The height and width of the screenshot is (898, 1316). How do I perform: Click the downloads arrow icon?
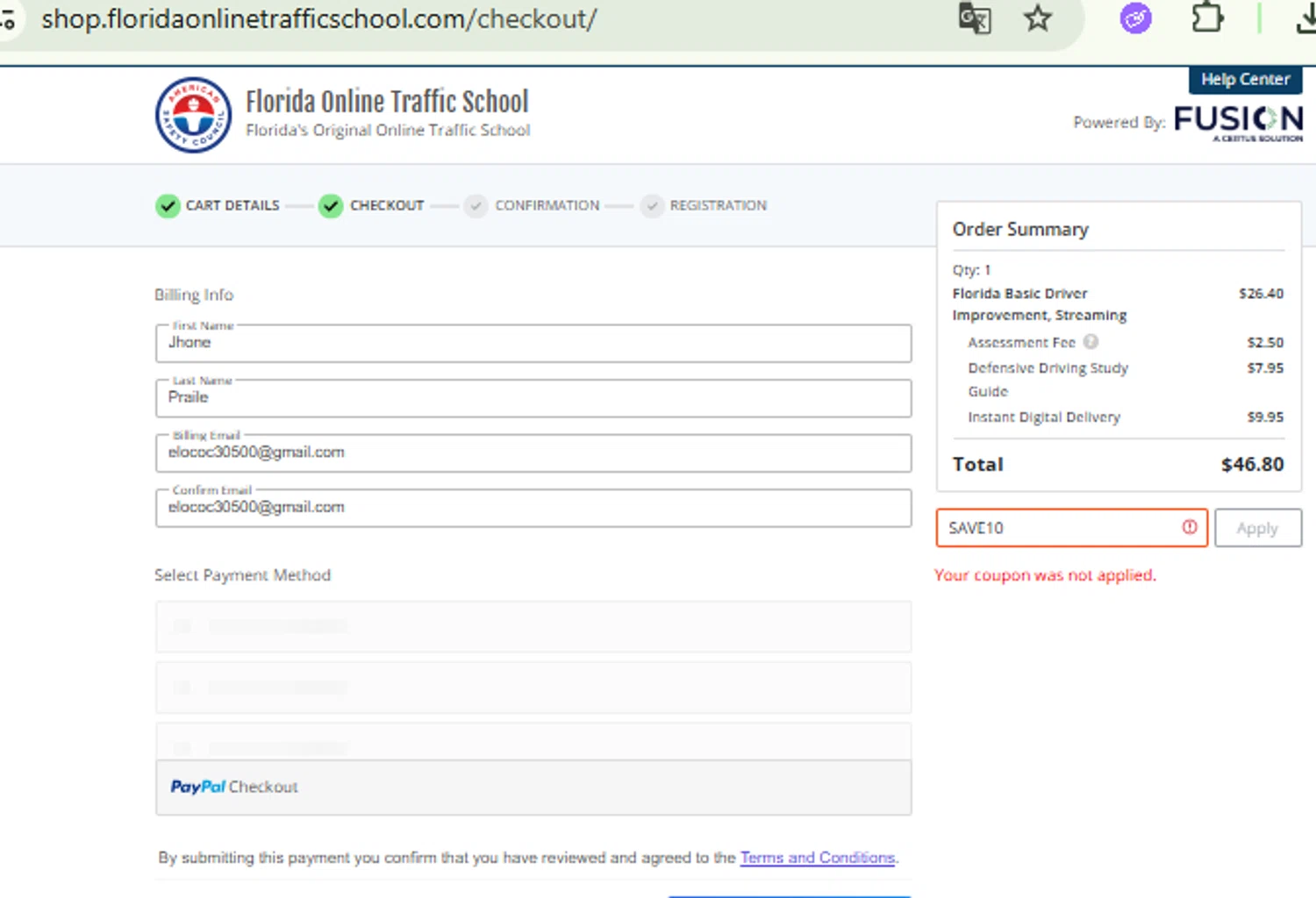[1305, 19]
